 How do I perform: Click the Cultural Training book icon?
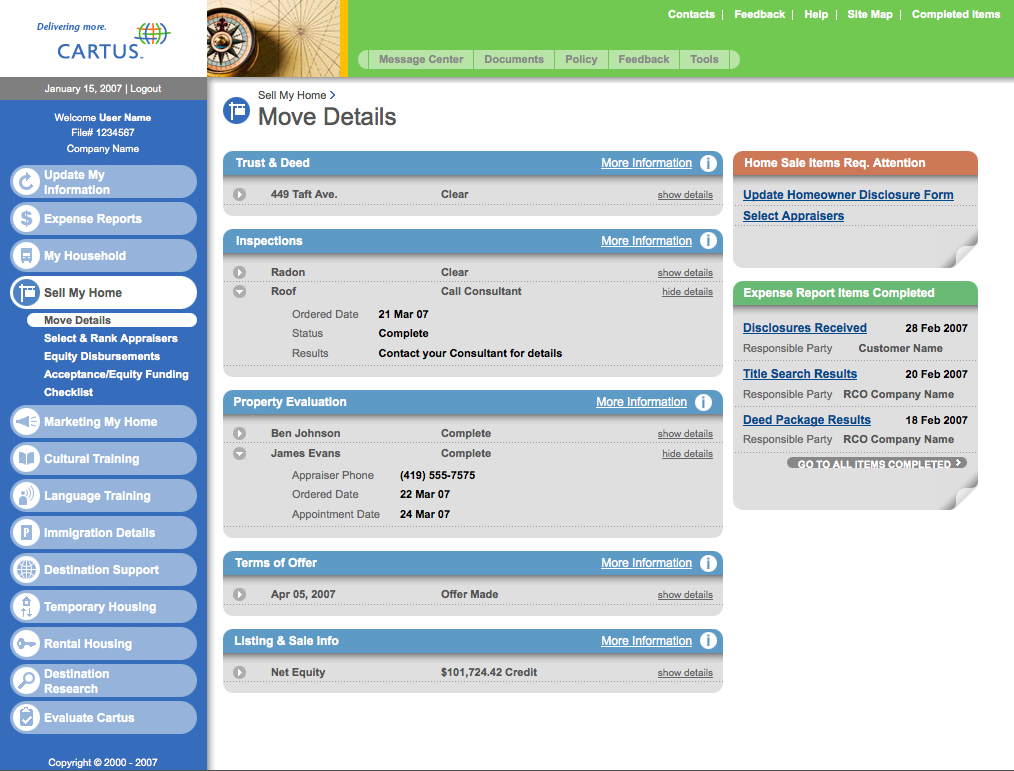tap(27, 459)
